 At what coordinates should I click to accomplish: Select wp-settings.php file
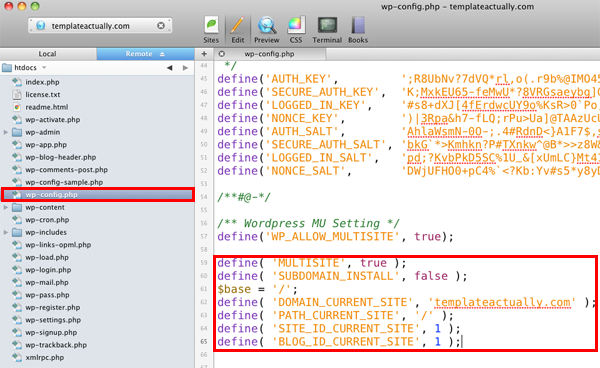(x=53, y=320)
